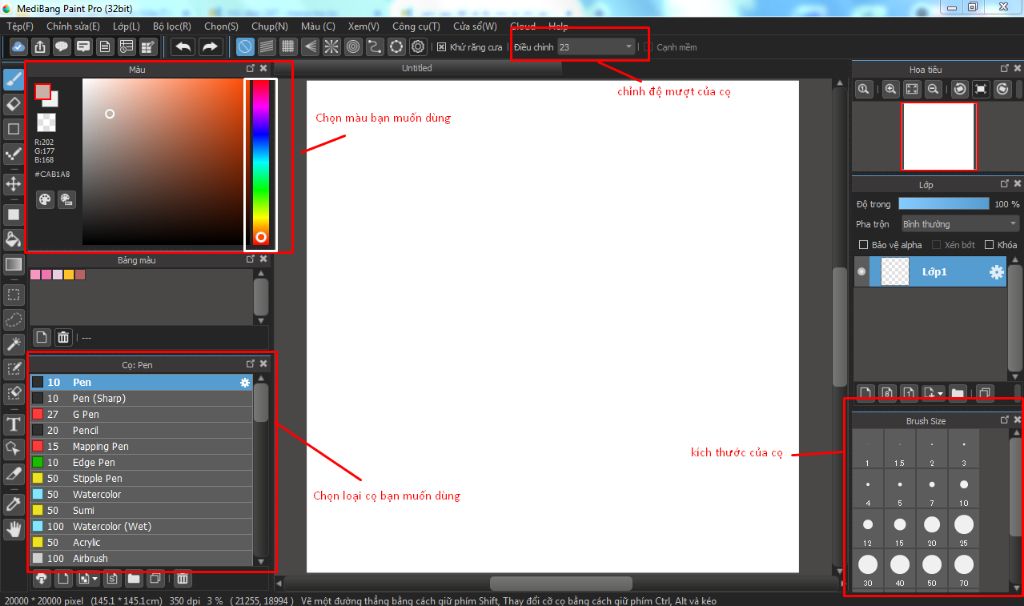Click the rainbow hue slider bar
1024x606 pixels.
click(x=261, y=163)
